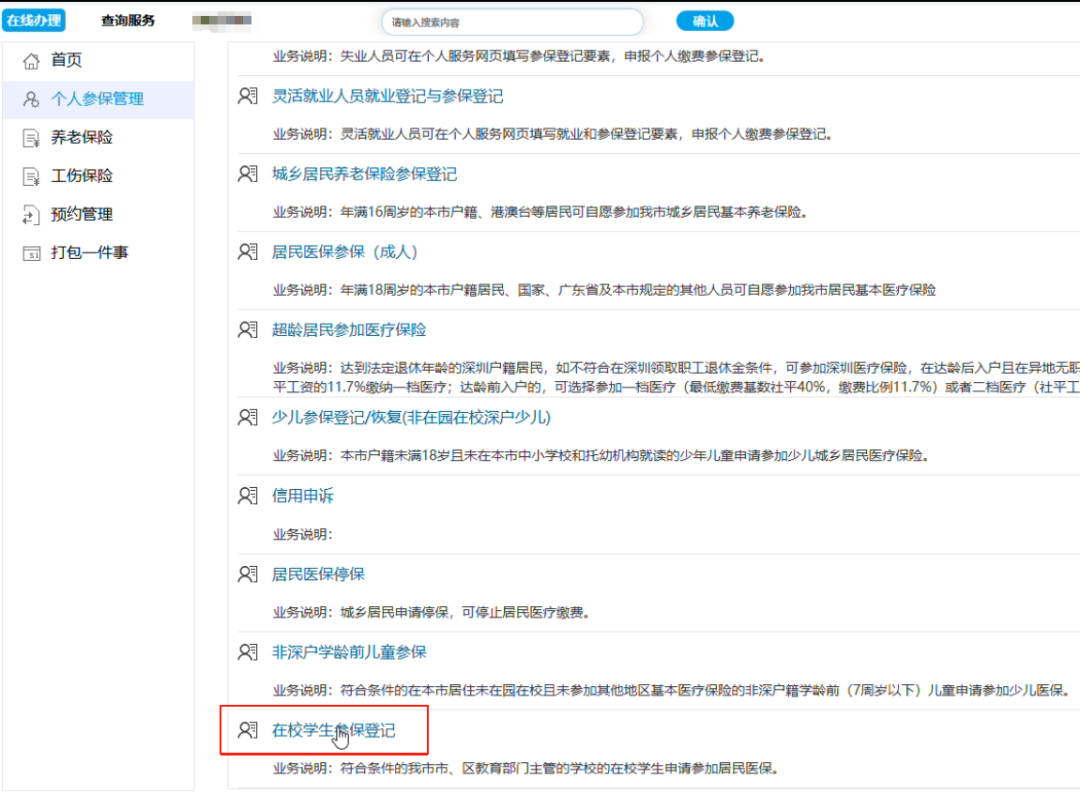The image size is (1080, 794).
Task: Switch to the 在线办理 tab
Action: [x=35, y=20]
